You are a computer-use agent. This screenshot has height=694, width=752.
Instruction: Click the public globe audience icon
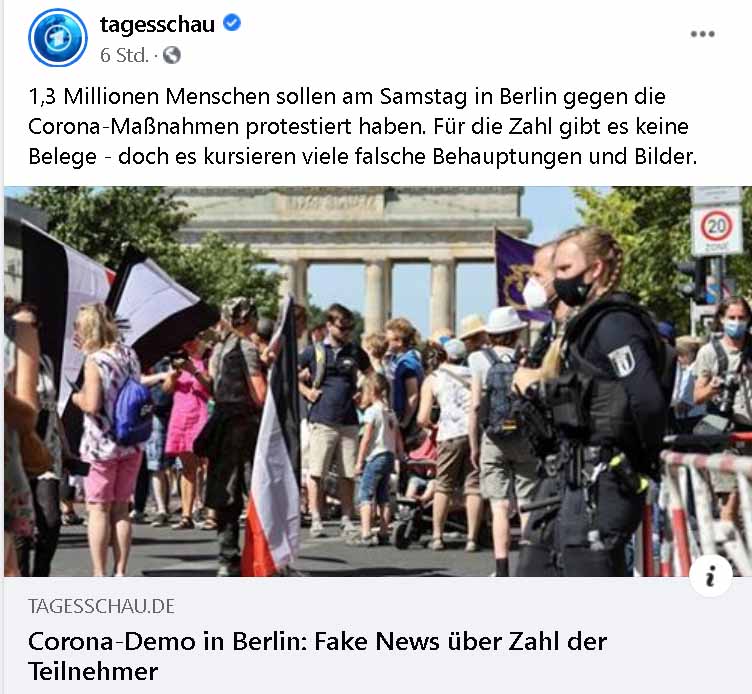coord(172,55)
